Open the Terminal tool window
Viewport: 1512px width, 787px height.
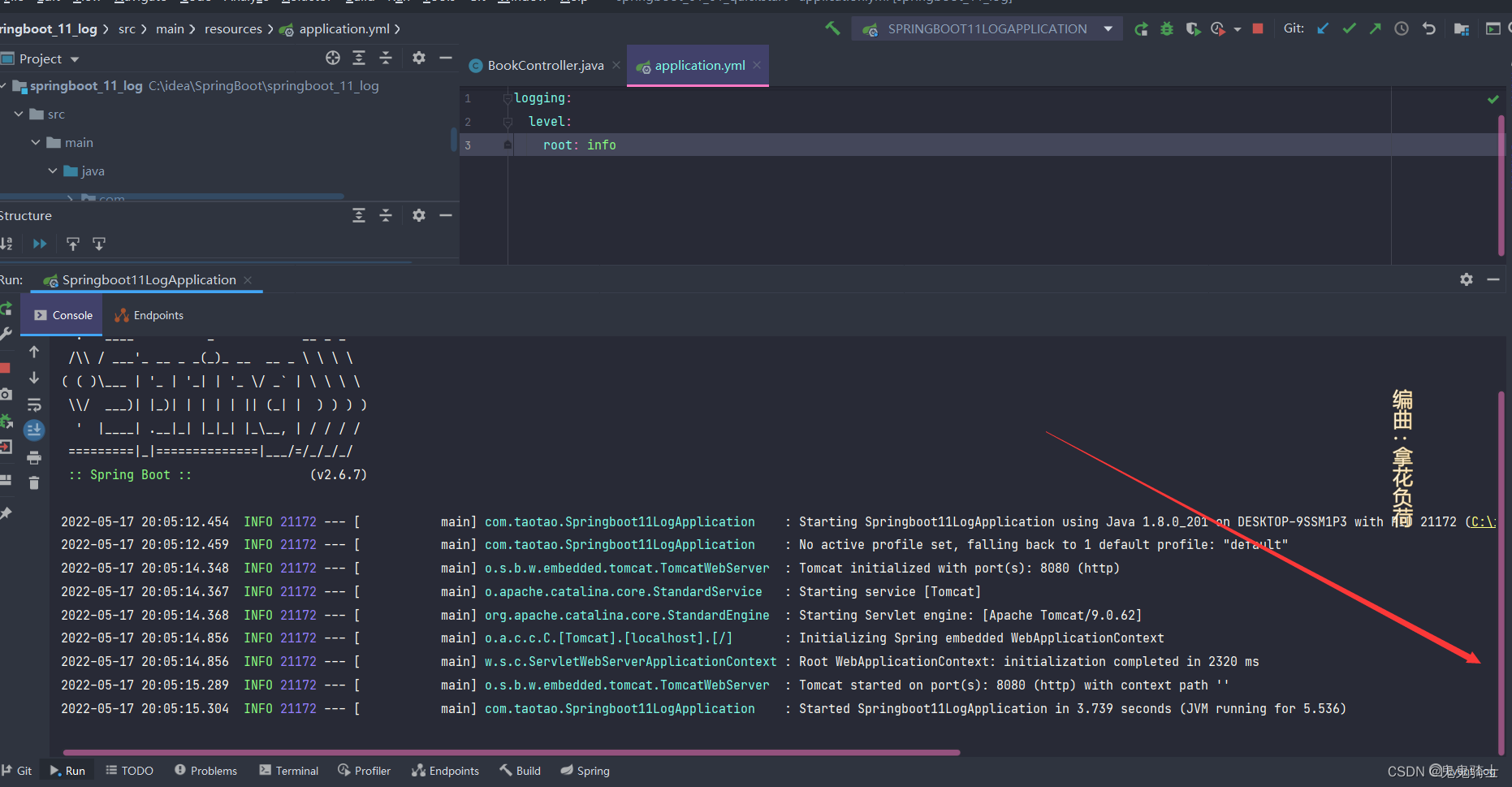point(289,771)
